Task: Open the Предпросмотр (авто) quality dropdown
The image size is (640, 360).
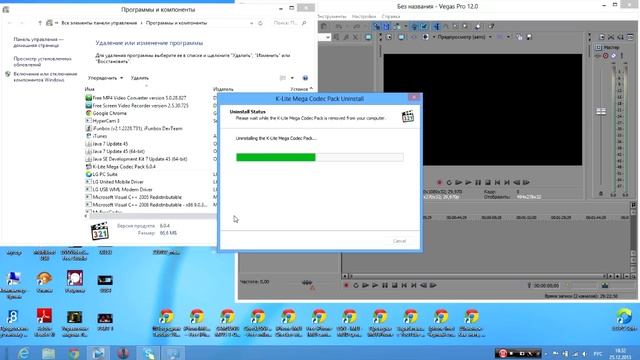Action: [x=464, y=37]
